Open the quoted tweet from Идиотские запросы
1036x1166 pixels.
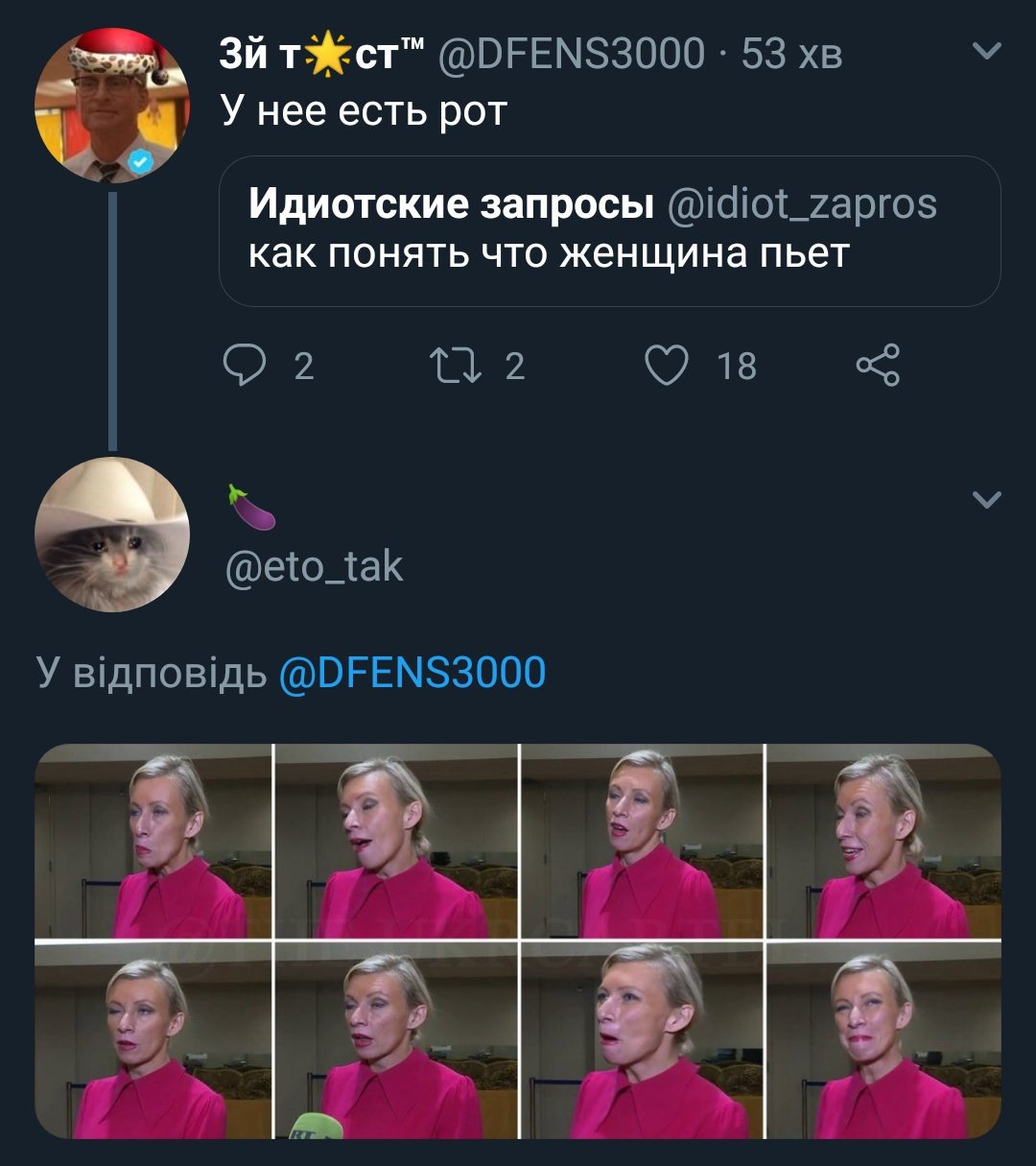click(610, 231)
